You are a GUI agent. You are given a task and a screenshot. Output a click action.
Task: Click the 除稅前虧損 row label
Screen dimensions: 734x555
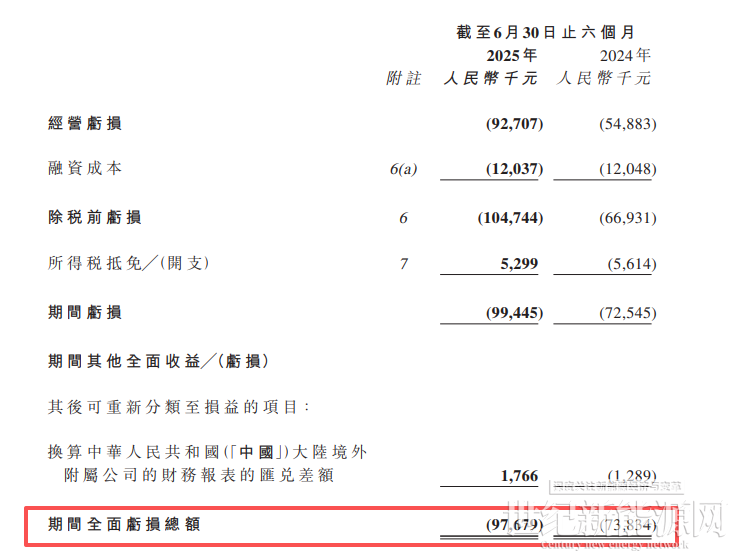coord(94,217)
